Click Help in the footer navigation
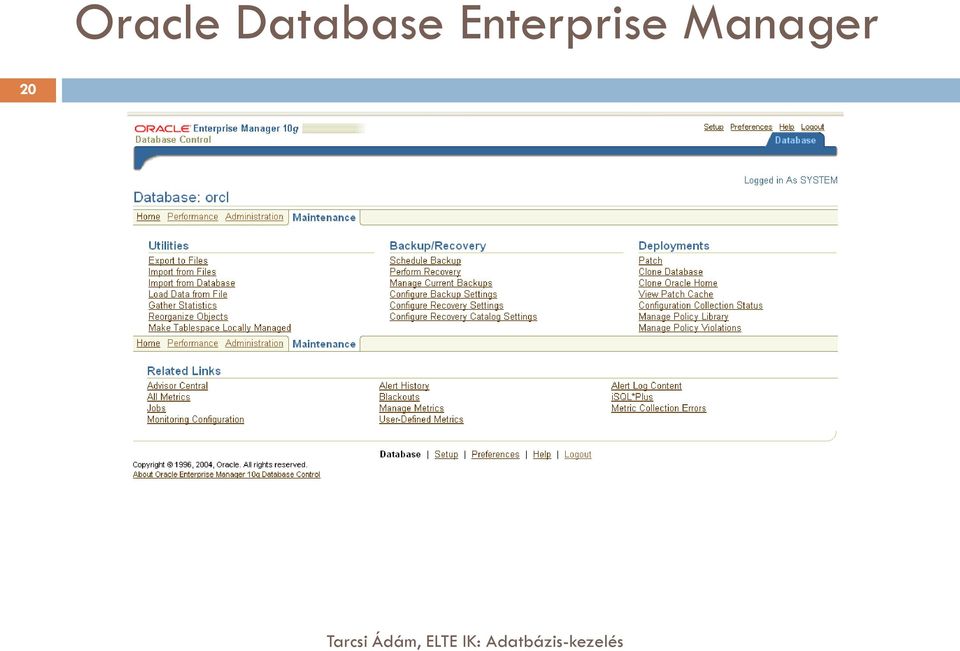This screenshot has height=651, width=960. [x=542, y=454]
